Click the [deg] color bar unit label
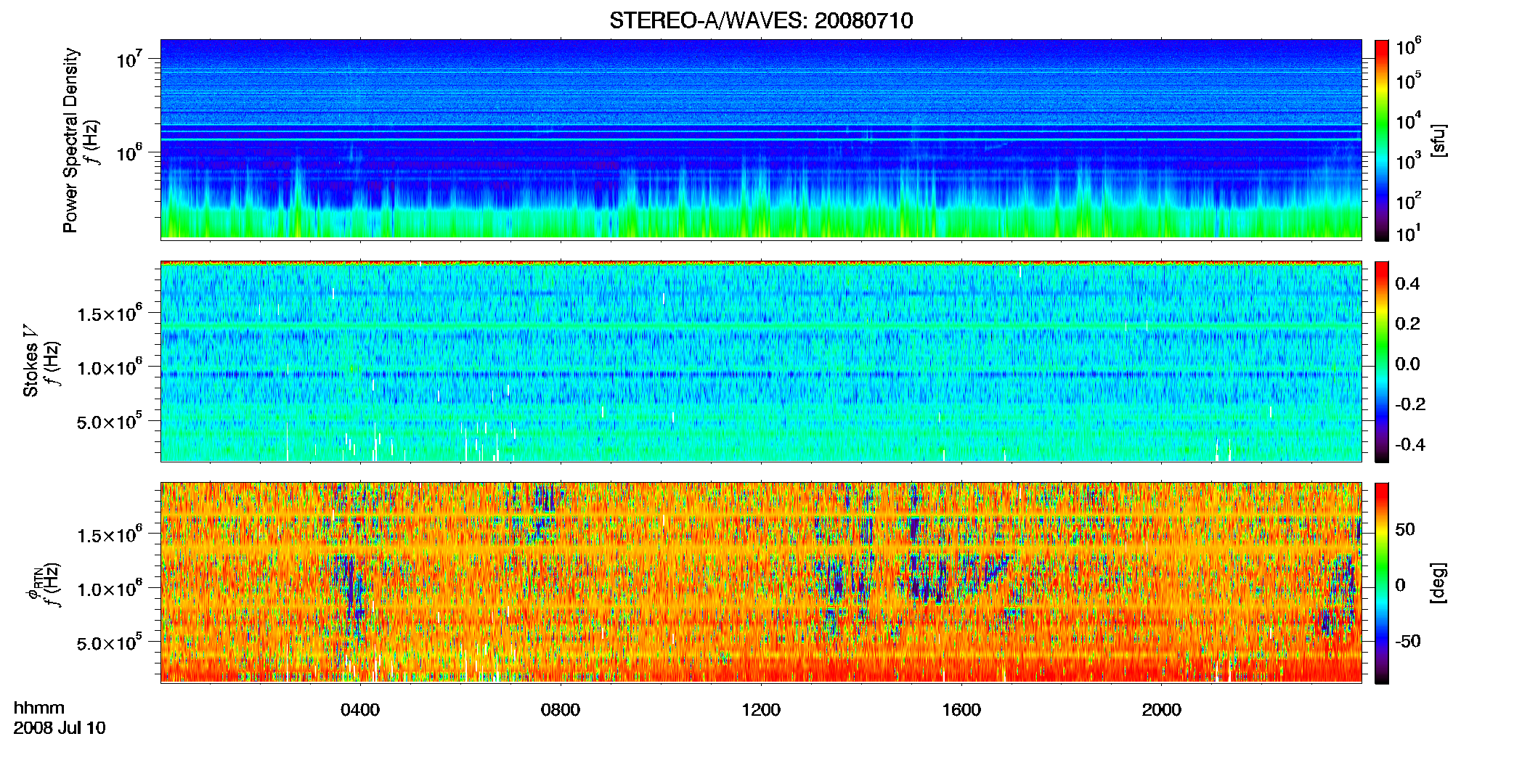Screen dimensions: 1522x784 [x=1438, y=583]
